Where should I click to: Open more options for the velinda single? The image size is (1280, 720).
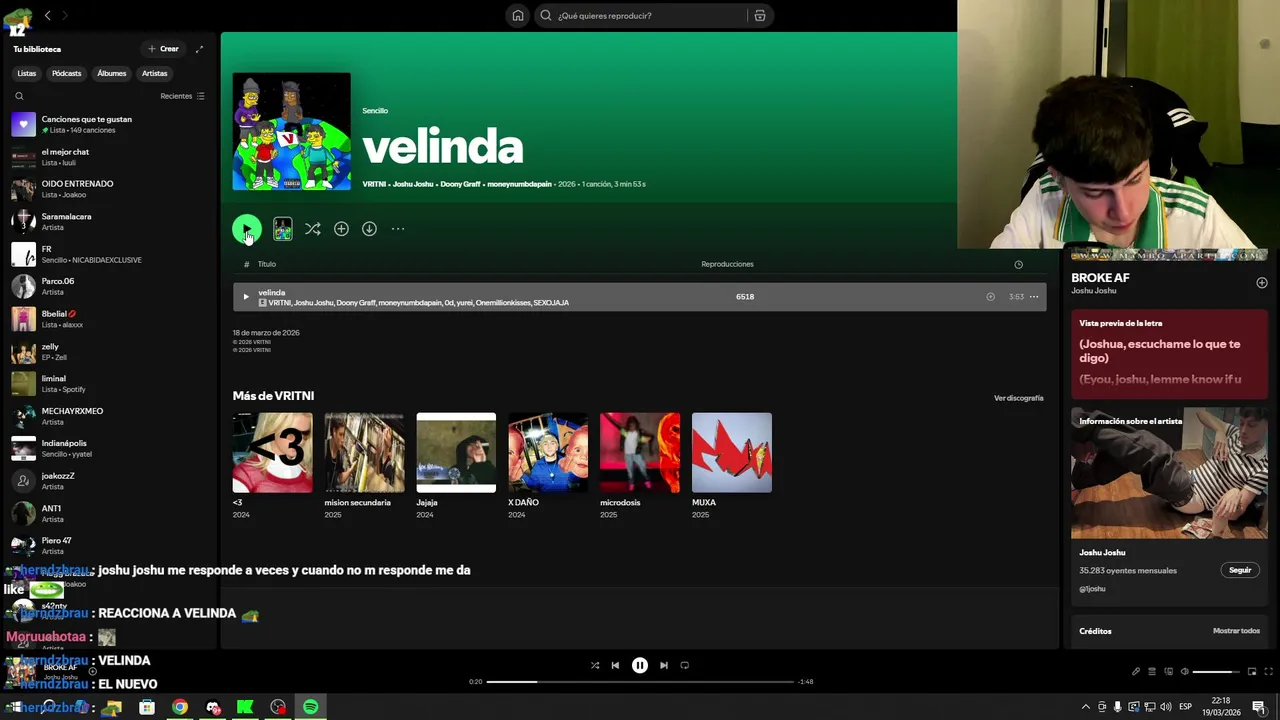point(398,229)
